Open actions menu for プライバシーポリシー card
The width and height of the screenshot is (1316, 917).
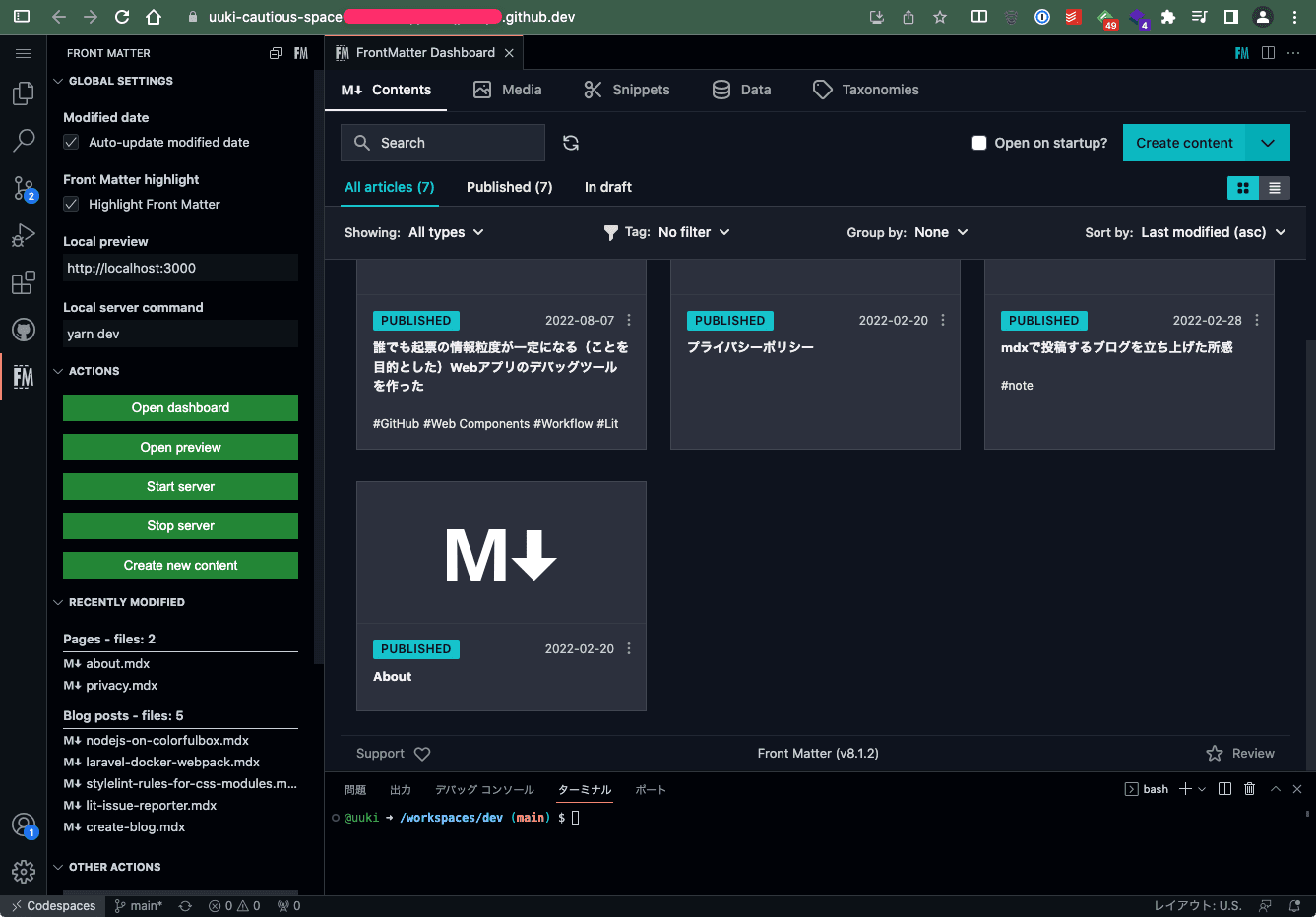click(x=943, y=320)
